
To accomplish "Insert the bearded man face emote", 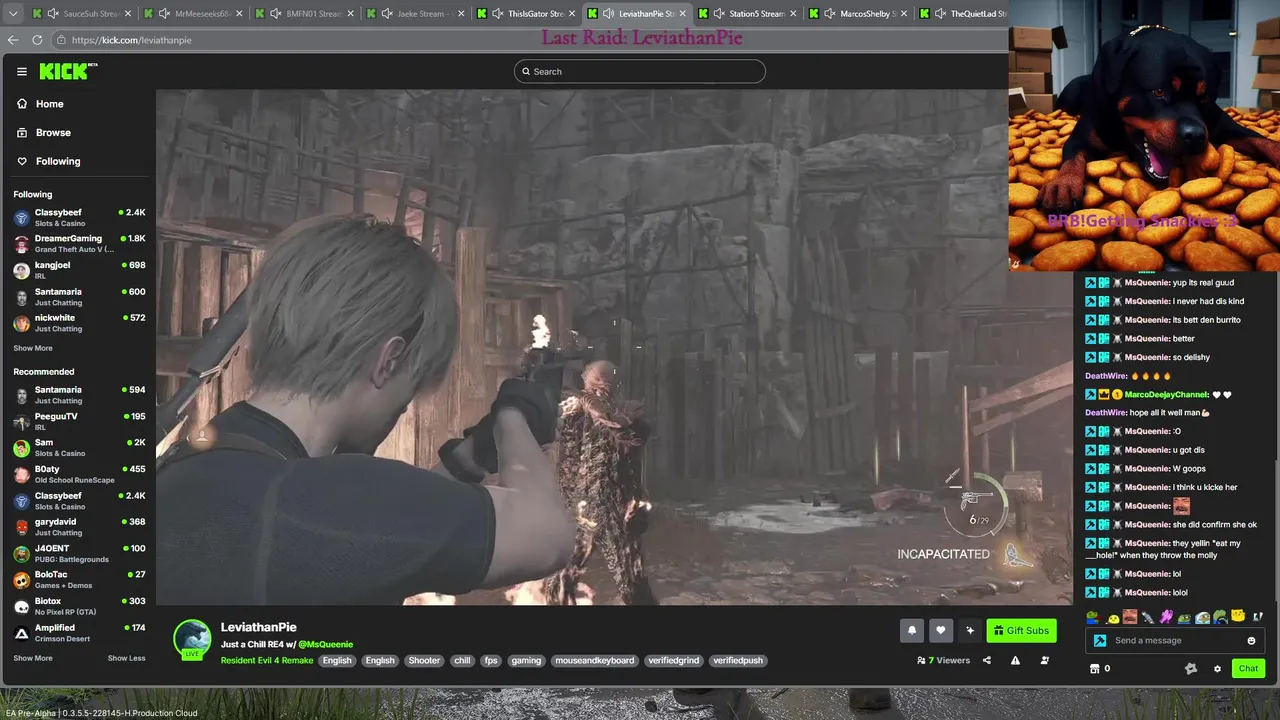I will (1130, 617).
